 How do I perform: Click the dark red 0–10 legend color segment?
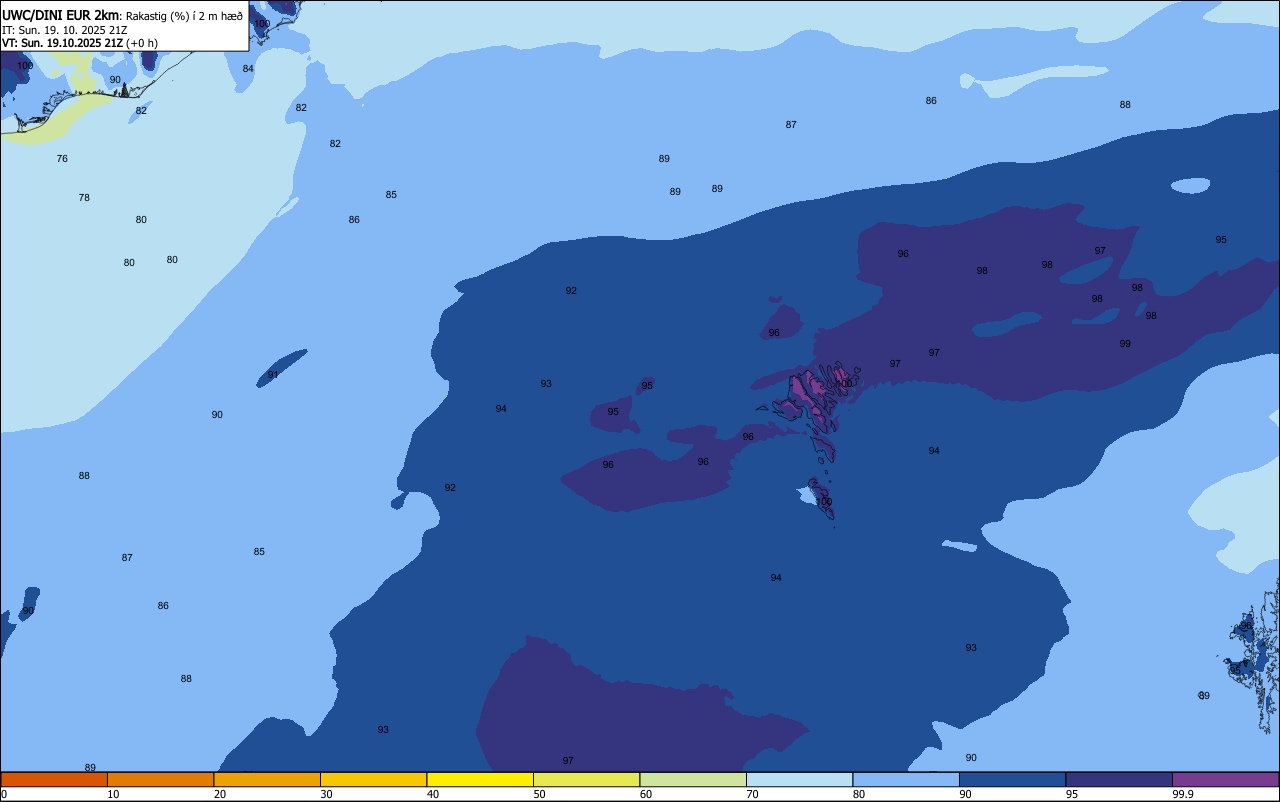[54, 779]
